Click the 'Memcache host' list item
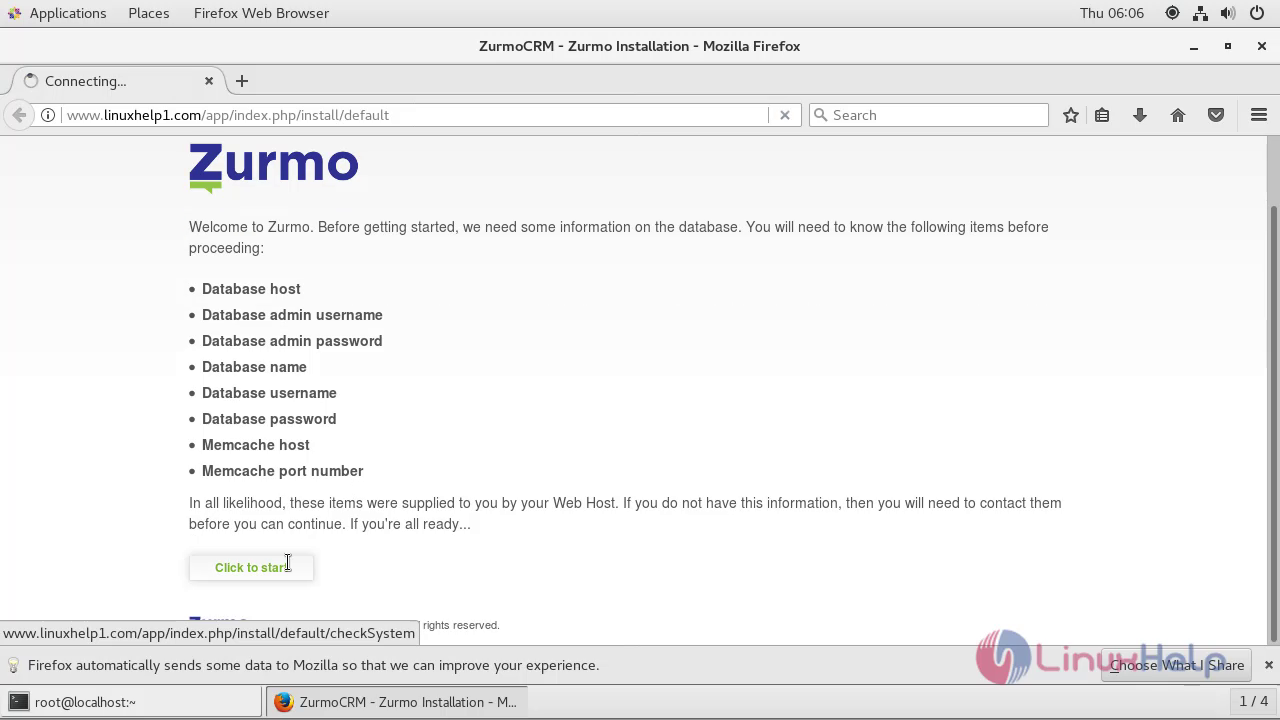The height and width of the screenshot is (720, 1280). (256, 445)
